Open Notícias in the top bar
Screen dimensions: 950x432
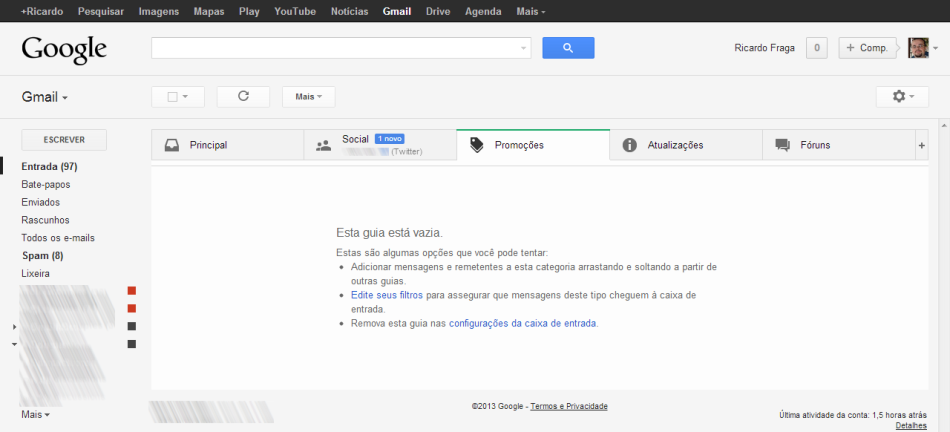pos(350,12)
